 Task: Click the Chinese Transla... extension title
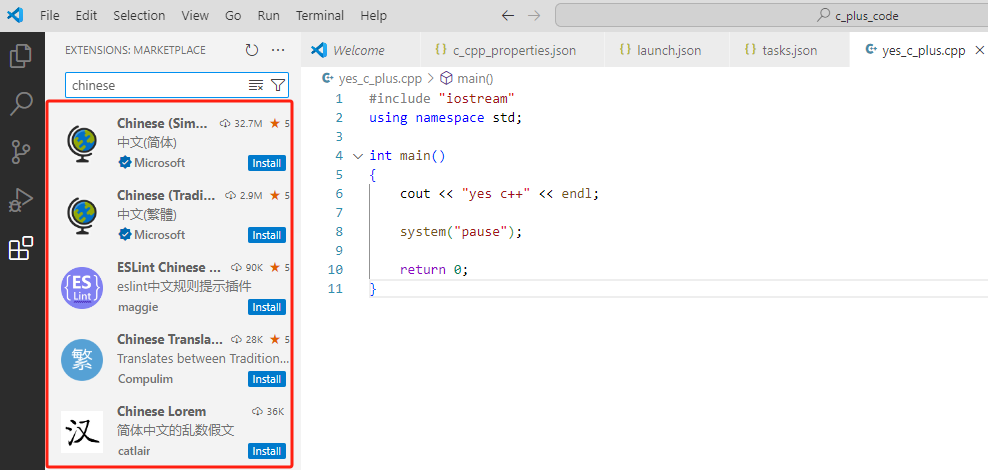(170, 339)
